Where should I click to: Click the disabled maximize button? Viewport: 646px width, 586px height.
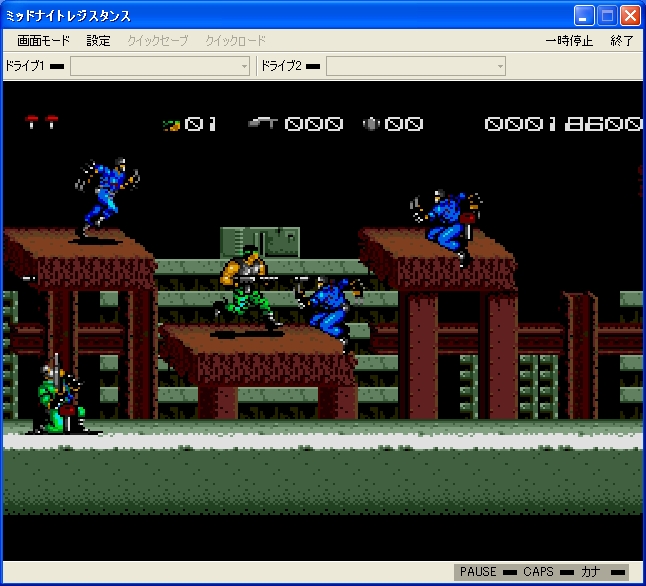(607, 16)
